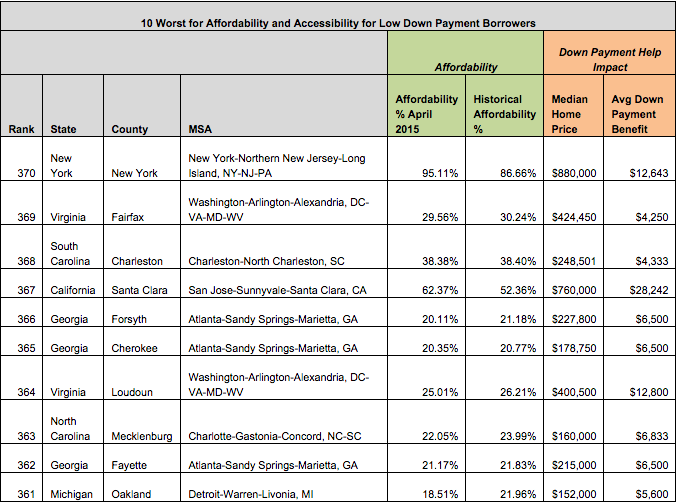The image size is (683, 504).
Task: Click the $880,000 median home price cell
Action: click(574, 173)
